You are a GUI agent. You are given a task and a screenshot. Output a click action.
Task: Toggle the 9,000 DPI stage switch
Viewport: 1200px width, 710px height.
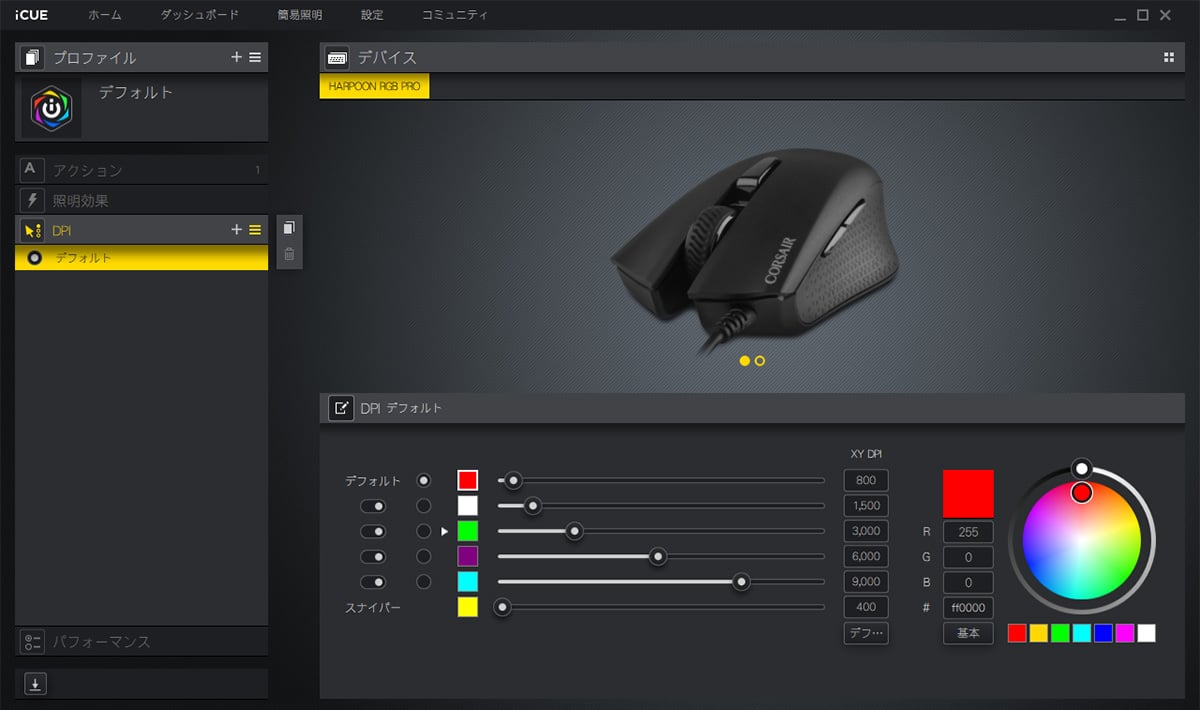tap(374, 581)
